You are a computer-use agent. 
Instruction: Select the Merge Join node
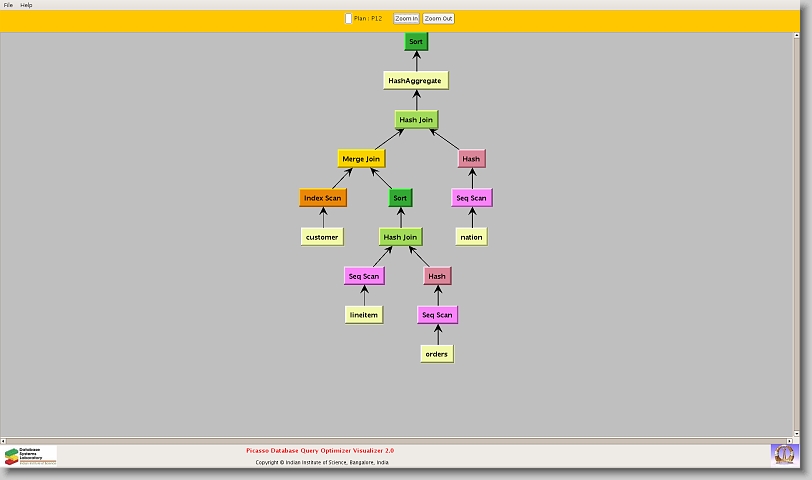click(x=361, y=158)
